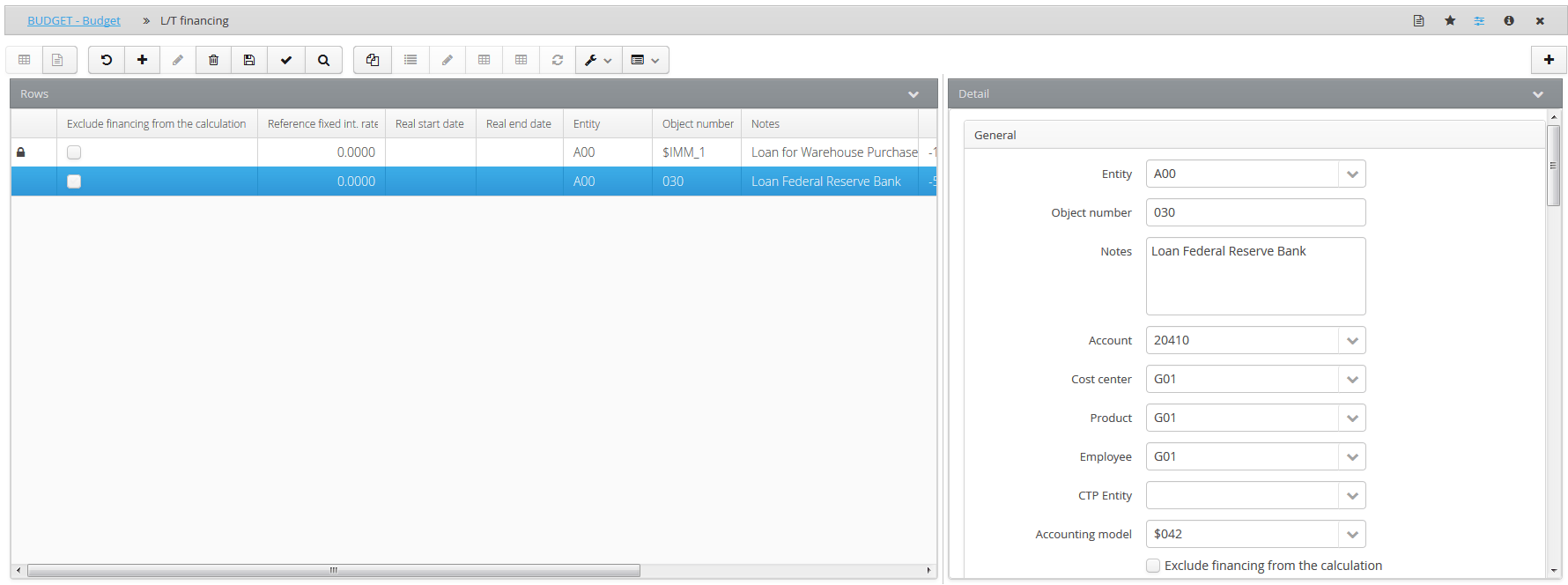Image resolution: width=1568 pixels, height=585 pixels.
Task: Open search with magnifier icon
Action: point(323,60)
